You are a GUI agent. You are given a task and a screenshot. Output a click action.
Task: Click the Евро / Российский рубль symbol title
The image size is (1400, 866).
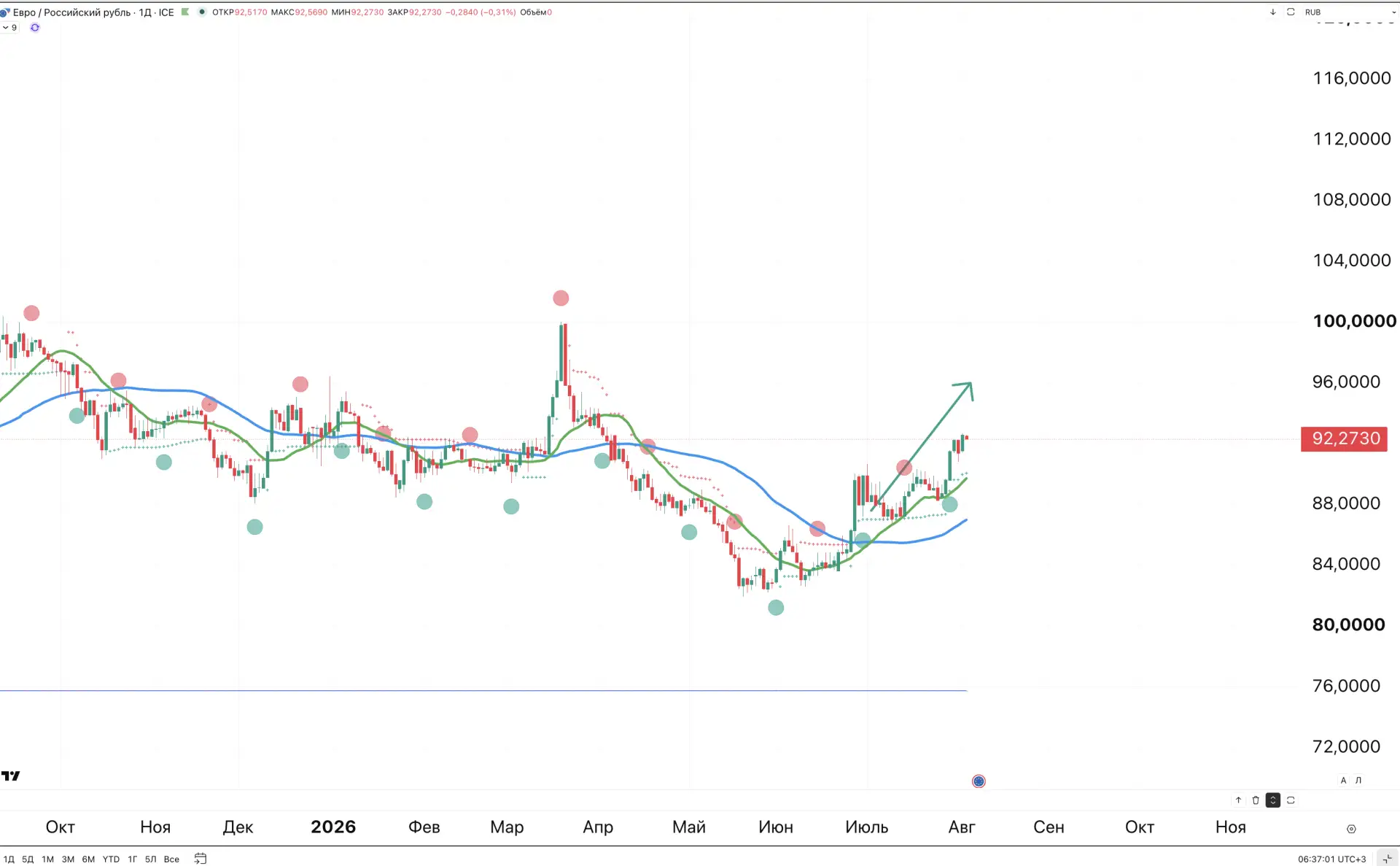click(71, 12)
